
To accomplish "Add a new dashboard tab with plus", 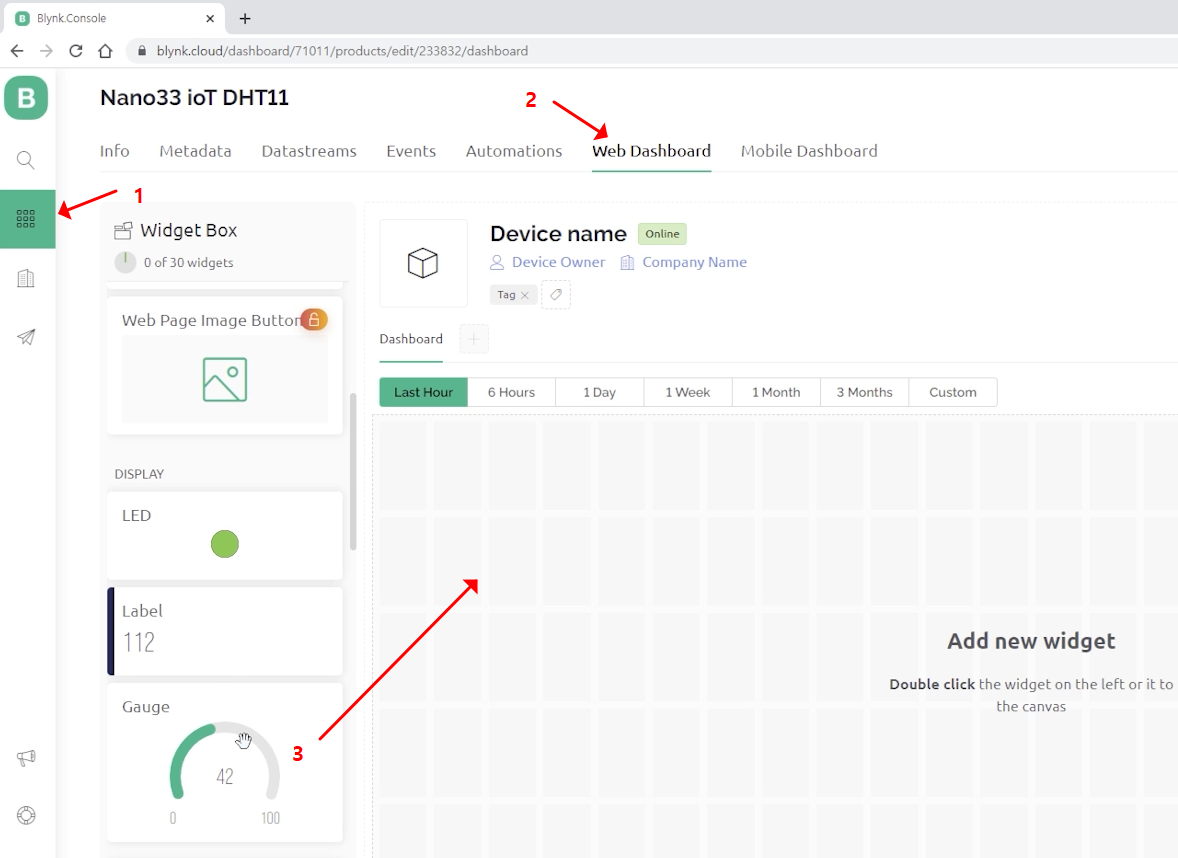I will coord(473,339).
